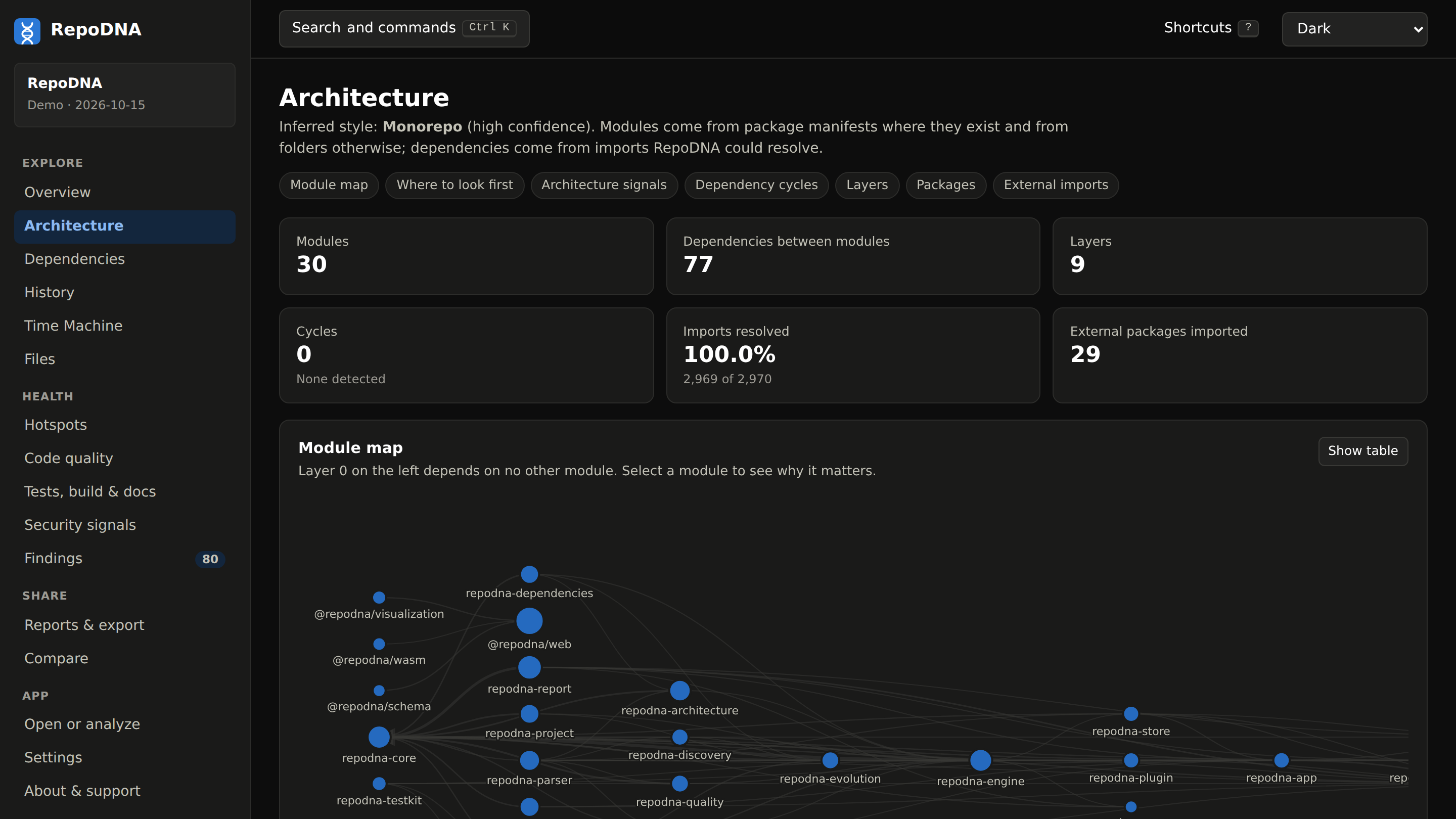Go to Tests, build & docs

pos(124,492)
